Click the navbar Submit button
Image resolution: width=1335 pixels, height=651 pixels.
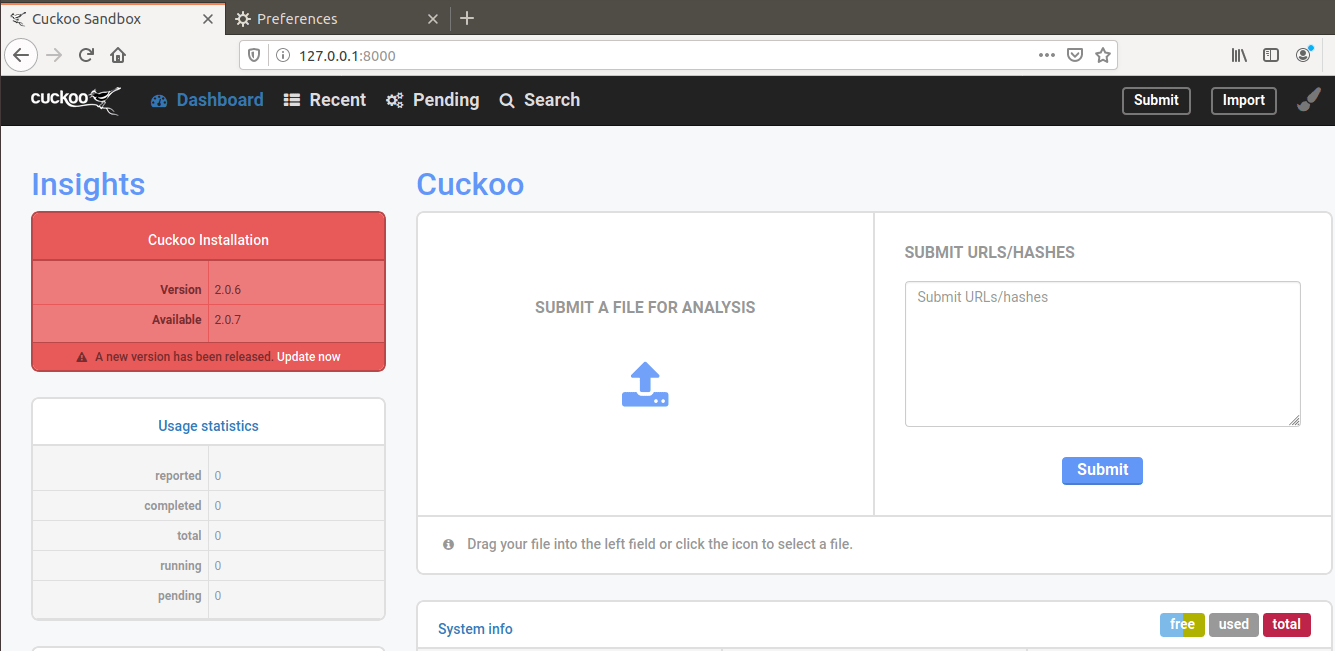[1156, 100]
